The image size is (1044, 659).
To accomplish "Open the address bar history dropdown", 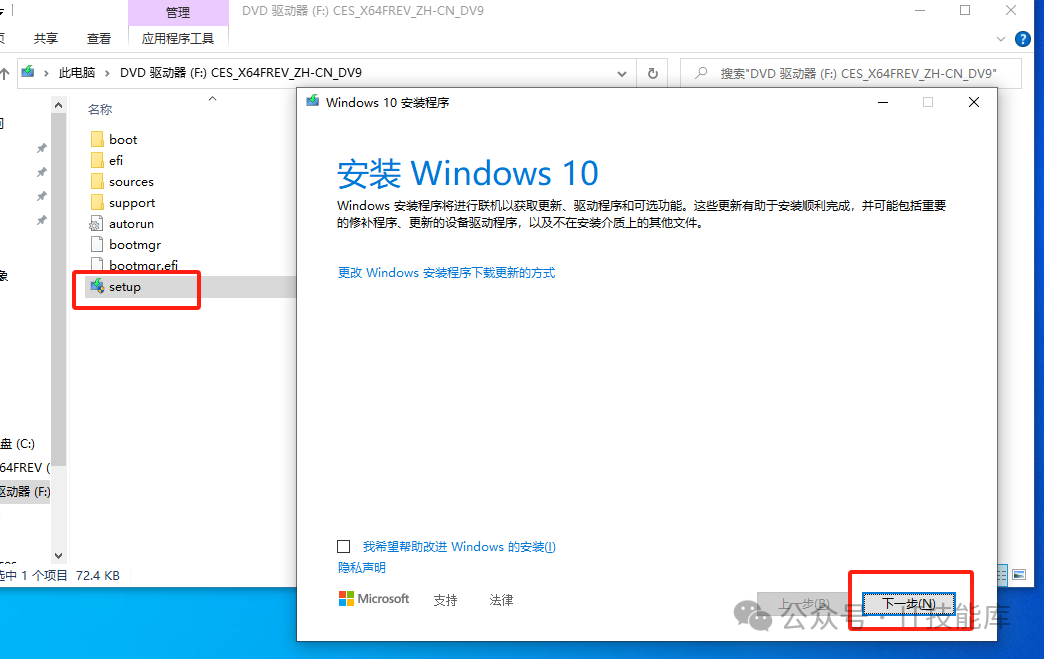I will pyautogui.click(x=622, y=73).
